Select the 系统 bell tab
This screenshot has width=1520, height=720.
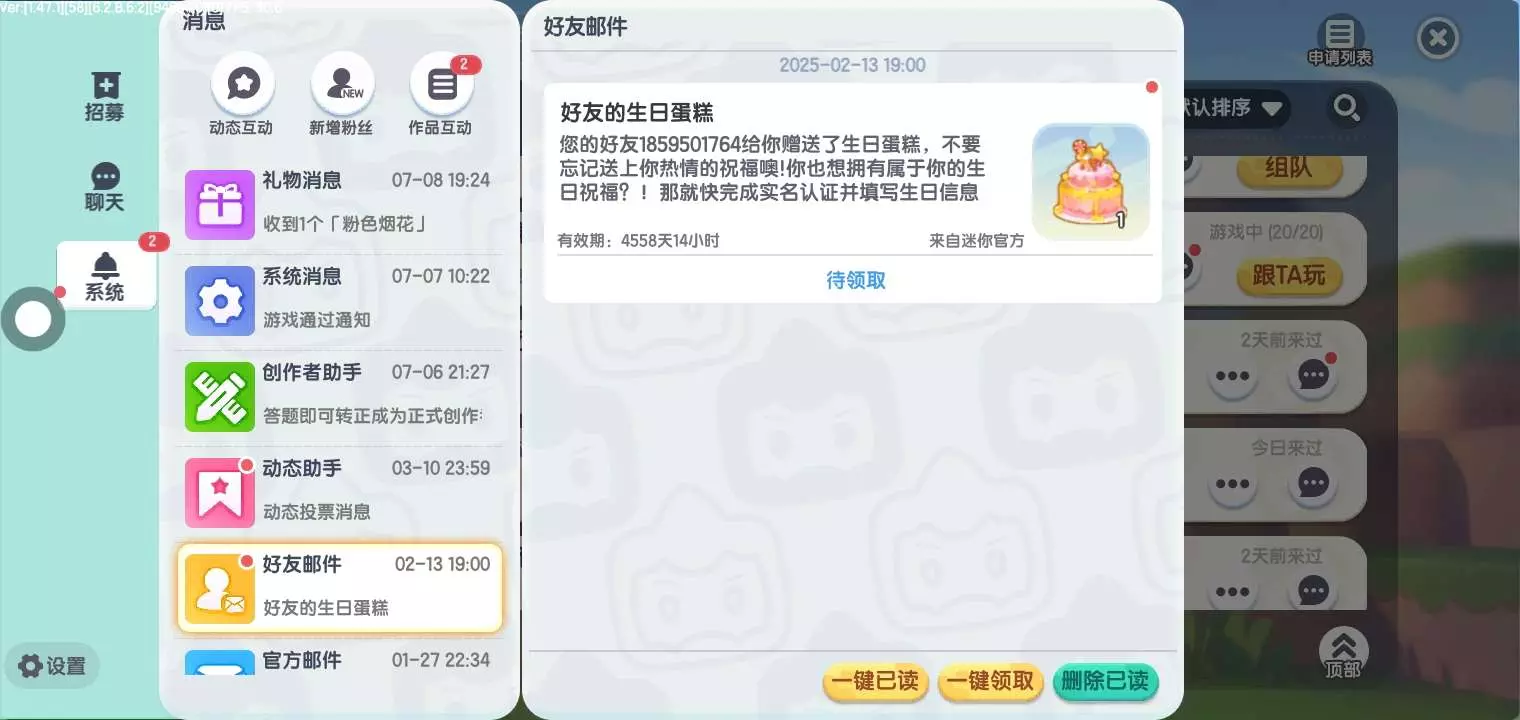(x=106, y=276)
